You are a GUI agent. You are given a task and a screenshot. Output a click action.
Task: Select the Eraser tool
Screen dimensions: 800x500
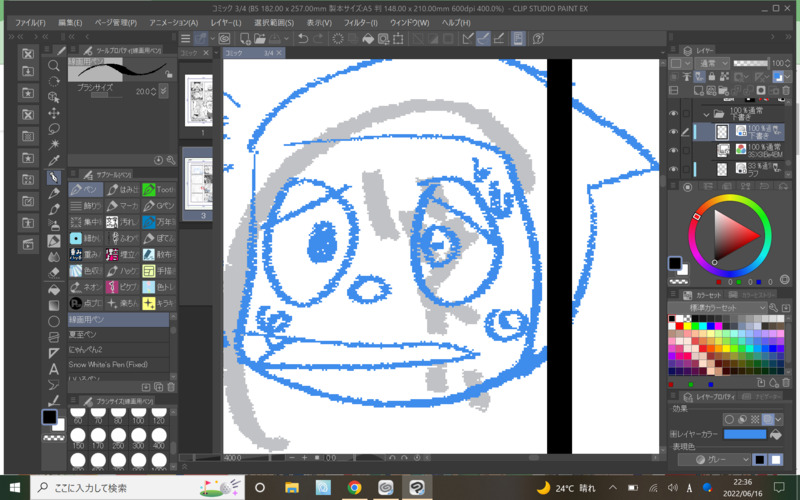(x=54, y=272)
